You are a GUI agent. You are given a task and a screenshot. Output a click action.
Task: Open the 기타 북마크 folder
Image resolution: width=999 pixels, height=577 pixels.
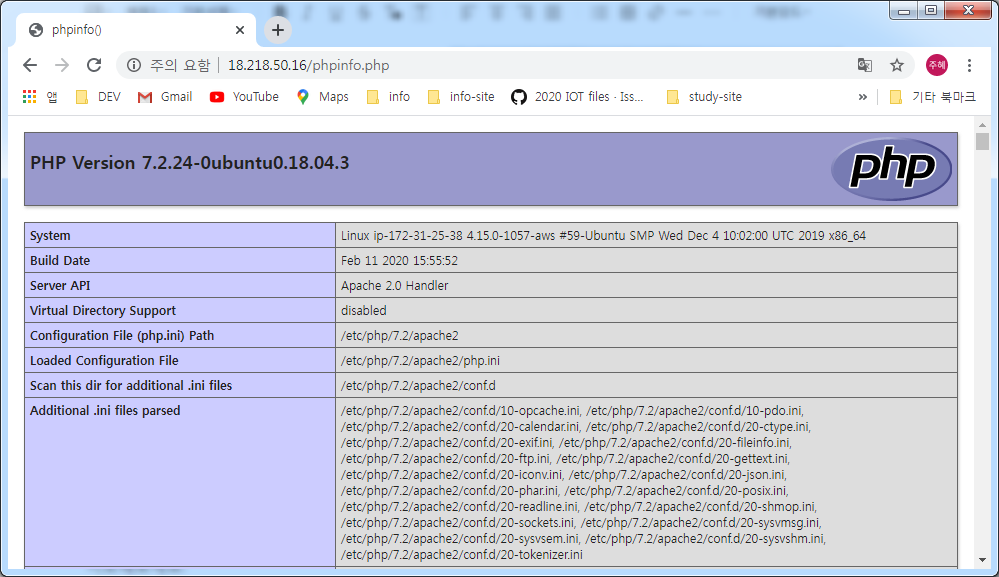pyautogui.click(x=933, y=97)
